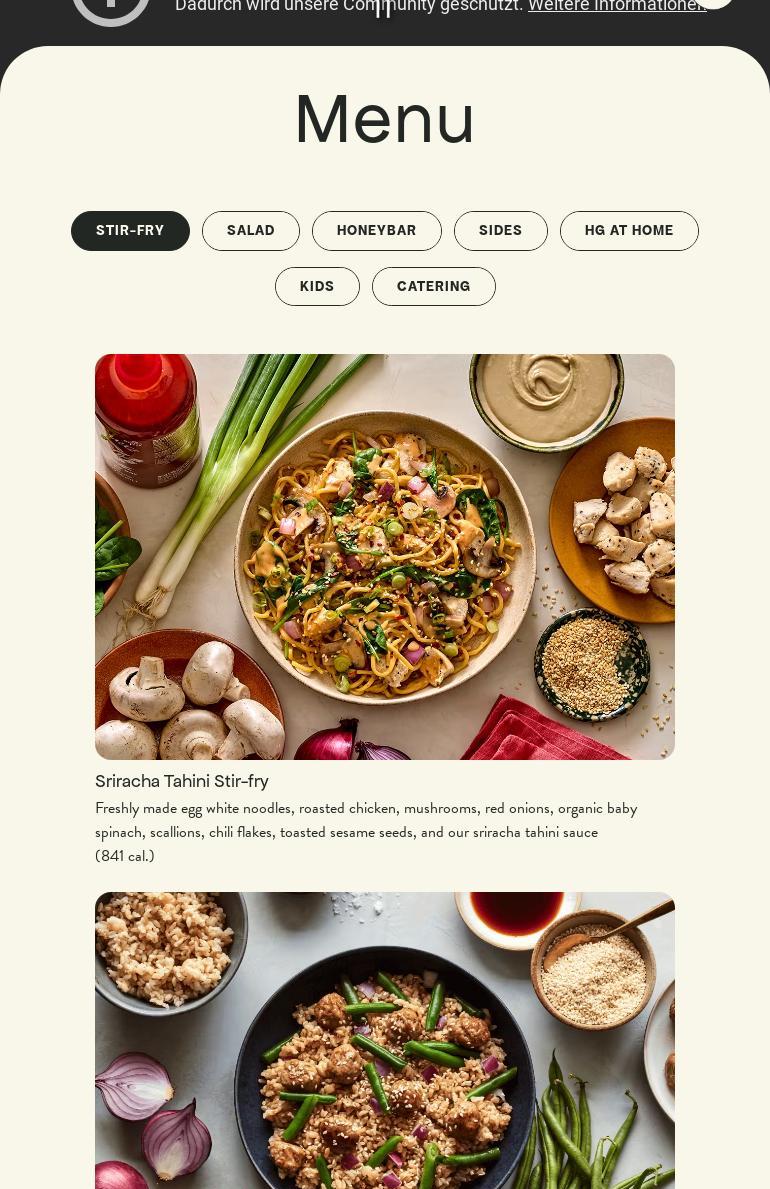Open the Weitere Informationen link
This screenshot has height=1189, width=770.
(617, 6)
